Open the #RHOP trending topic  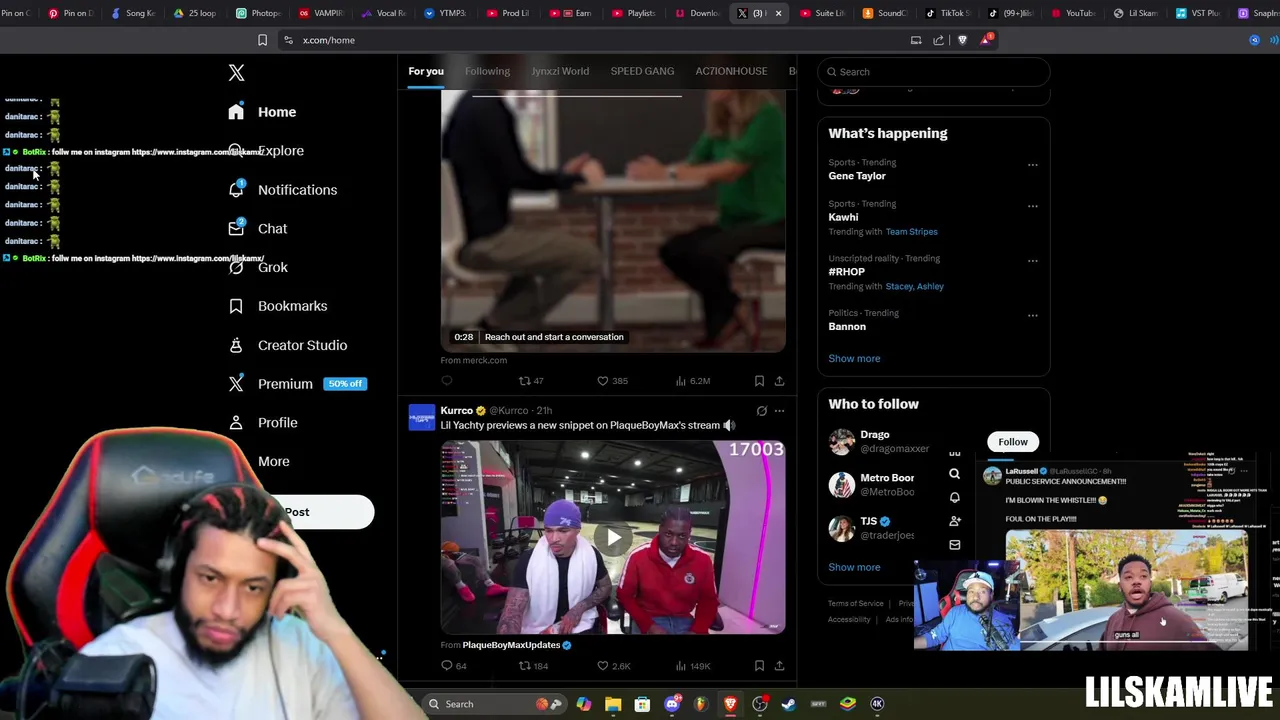pos(846,272)
